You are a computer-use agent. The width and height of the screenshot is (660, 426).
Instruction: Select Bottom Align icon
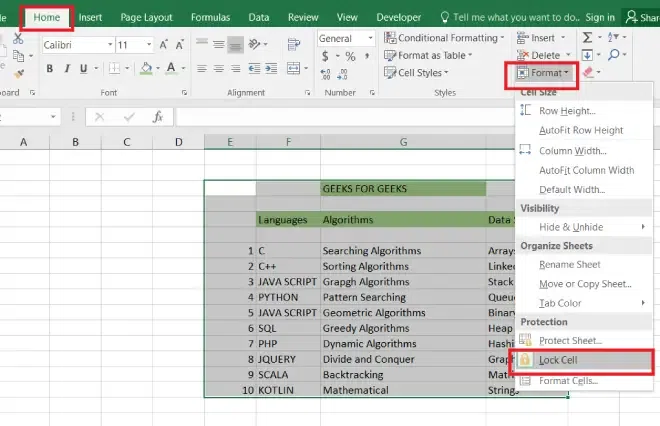point(235,44)
